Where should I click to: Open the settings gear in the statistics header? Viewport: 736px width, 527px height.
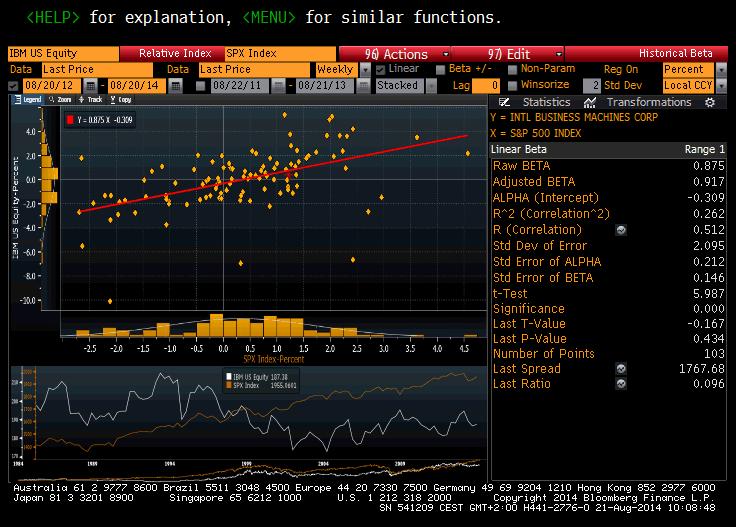point(710,102)
